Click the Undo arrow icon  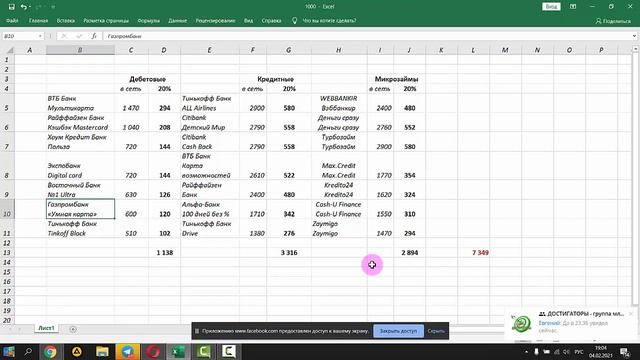tap(24, 7)
